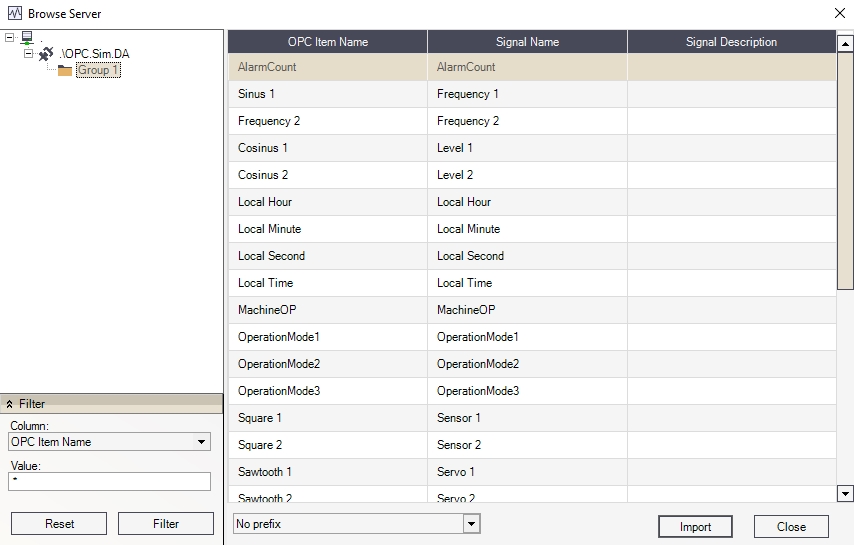Click the Signal Description column header

click(x=731, y=42)
